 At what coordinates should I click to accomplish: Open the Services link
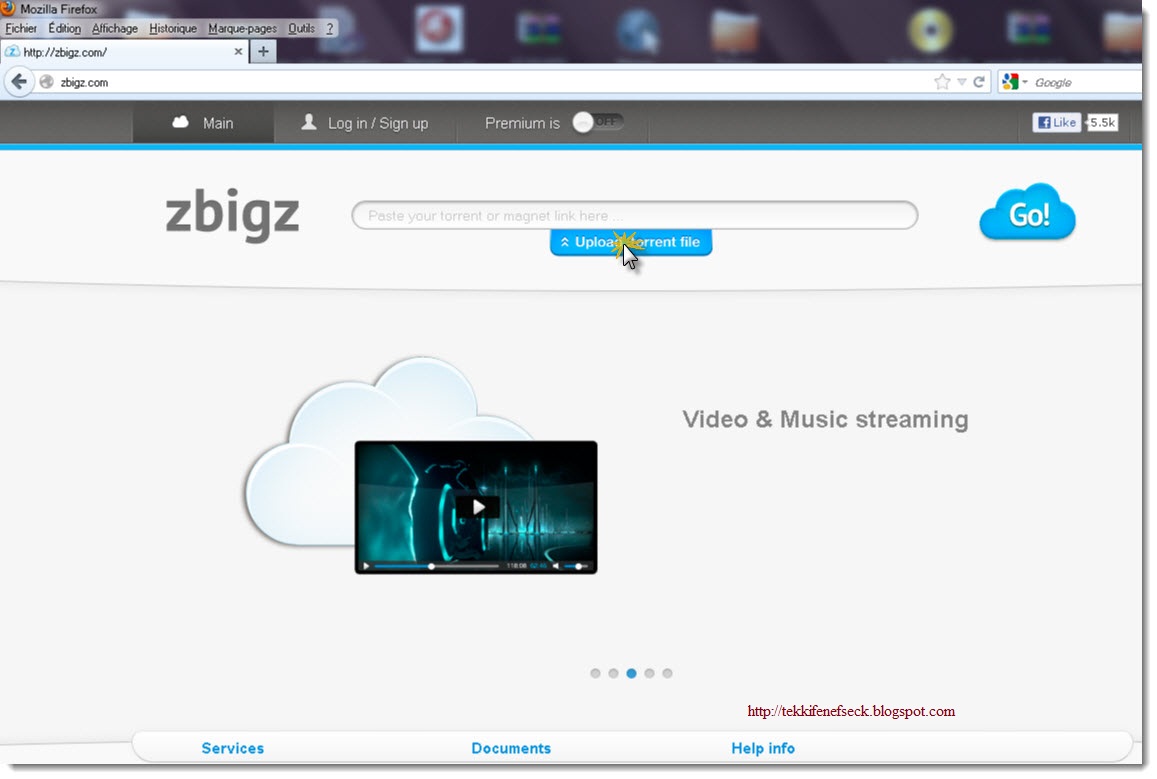(232, 748)
